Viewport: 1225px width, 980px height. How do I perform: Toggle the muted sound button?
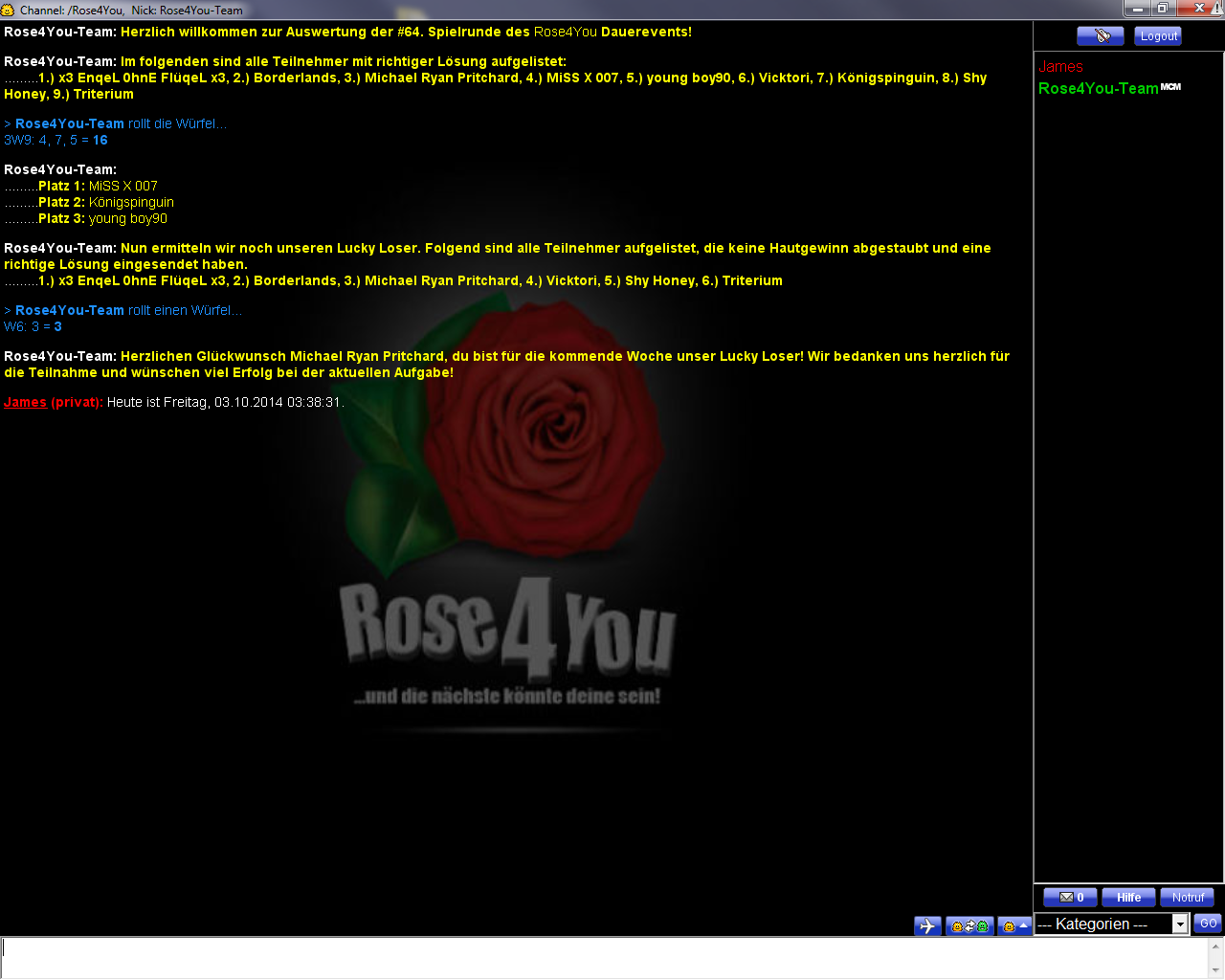pos(1100,36)
